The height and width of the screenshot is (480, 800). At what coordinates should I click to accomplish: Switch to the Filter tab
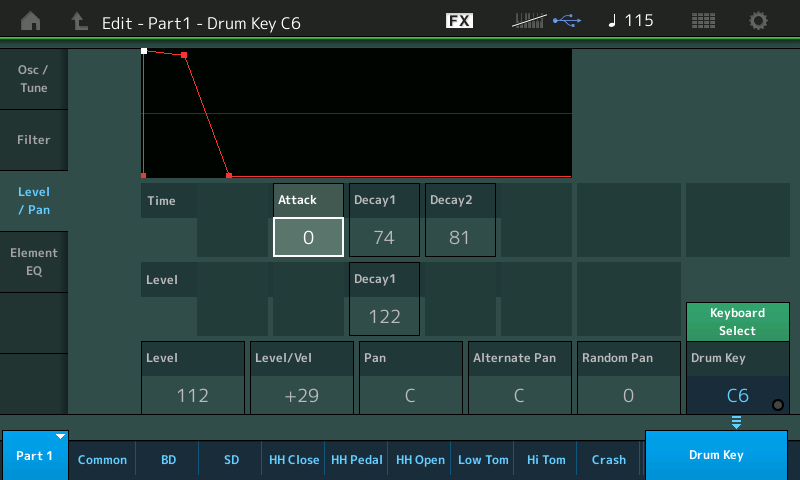click(34, 140)
